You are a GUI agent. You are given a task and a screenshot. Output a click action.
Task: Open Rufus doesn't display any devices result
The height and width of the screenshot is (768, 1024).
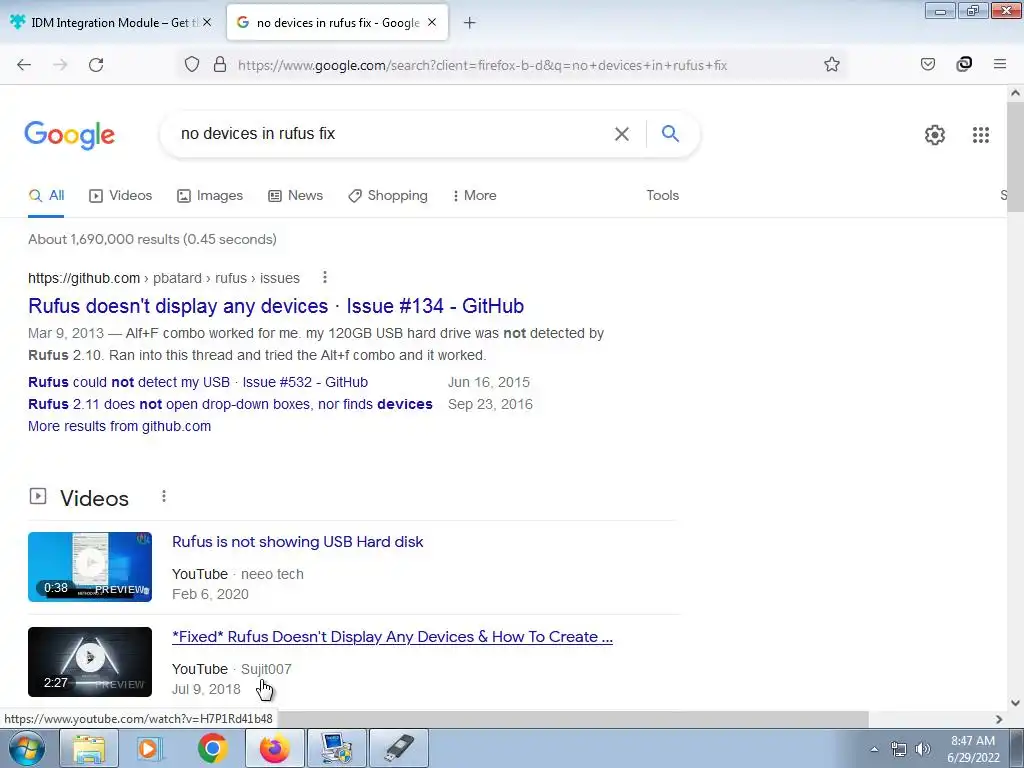coord(276,306)
